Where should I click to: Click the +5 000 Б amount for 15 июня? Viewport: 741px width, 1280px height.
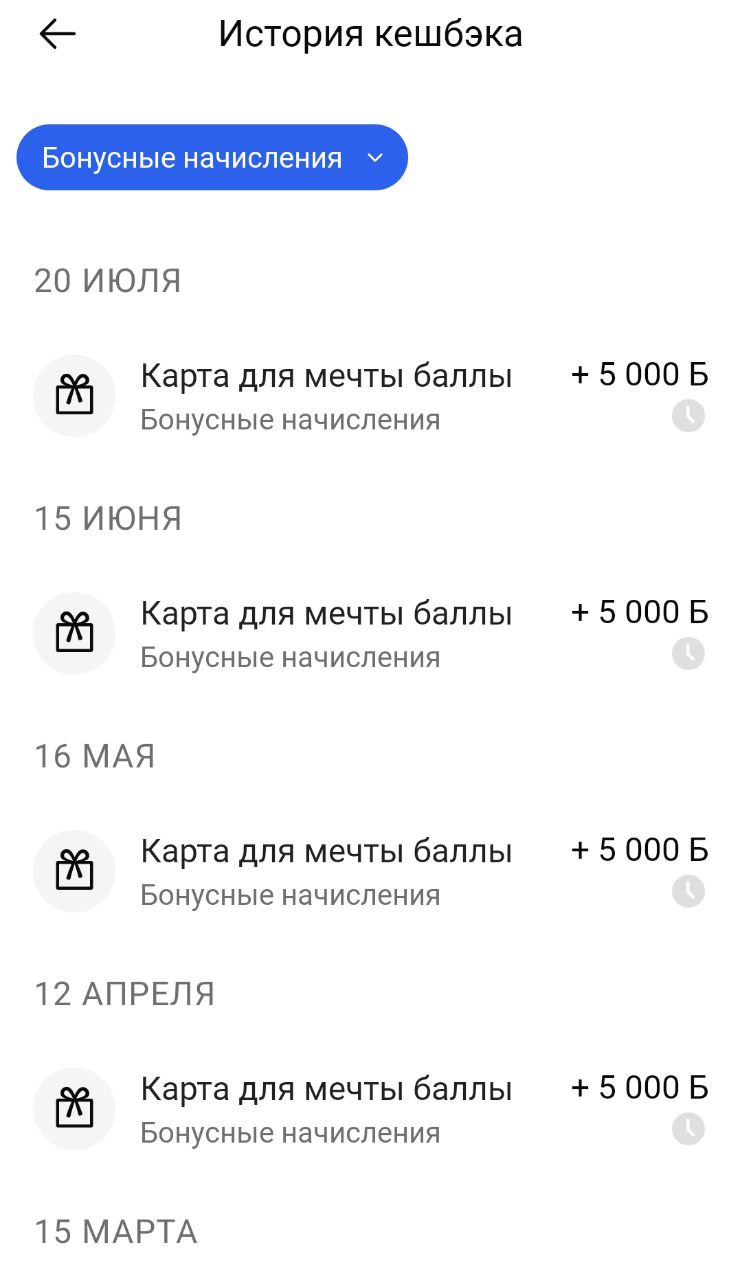[639, 612]
